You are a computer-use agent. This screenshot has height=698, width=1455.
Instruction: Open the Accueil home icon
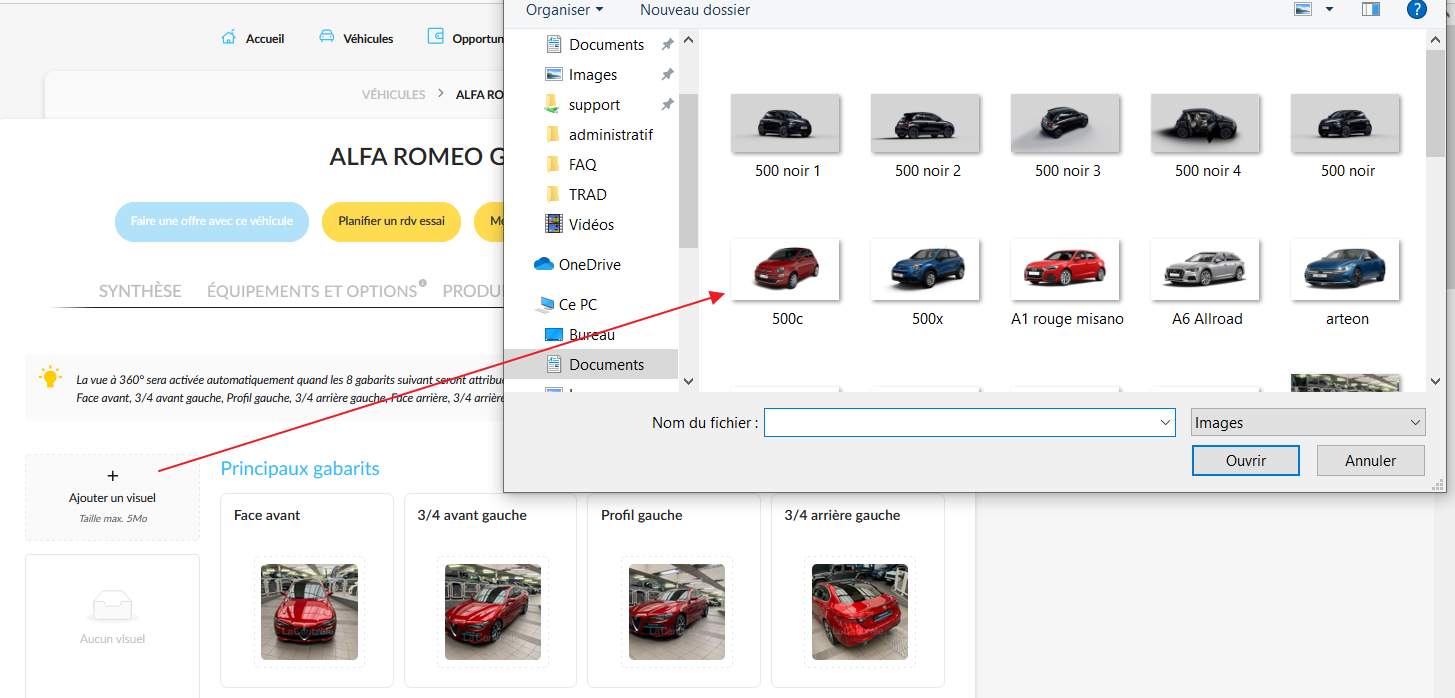229,38
